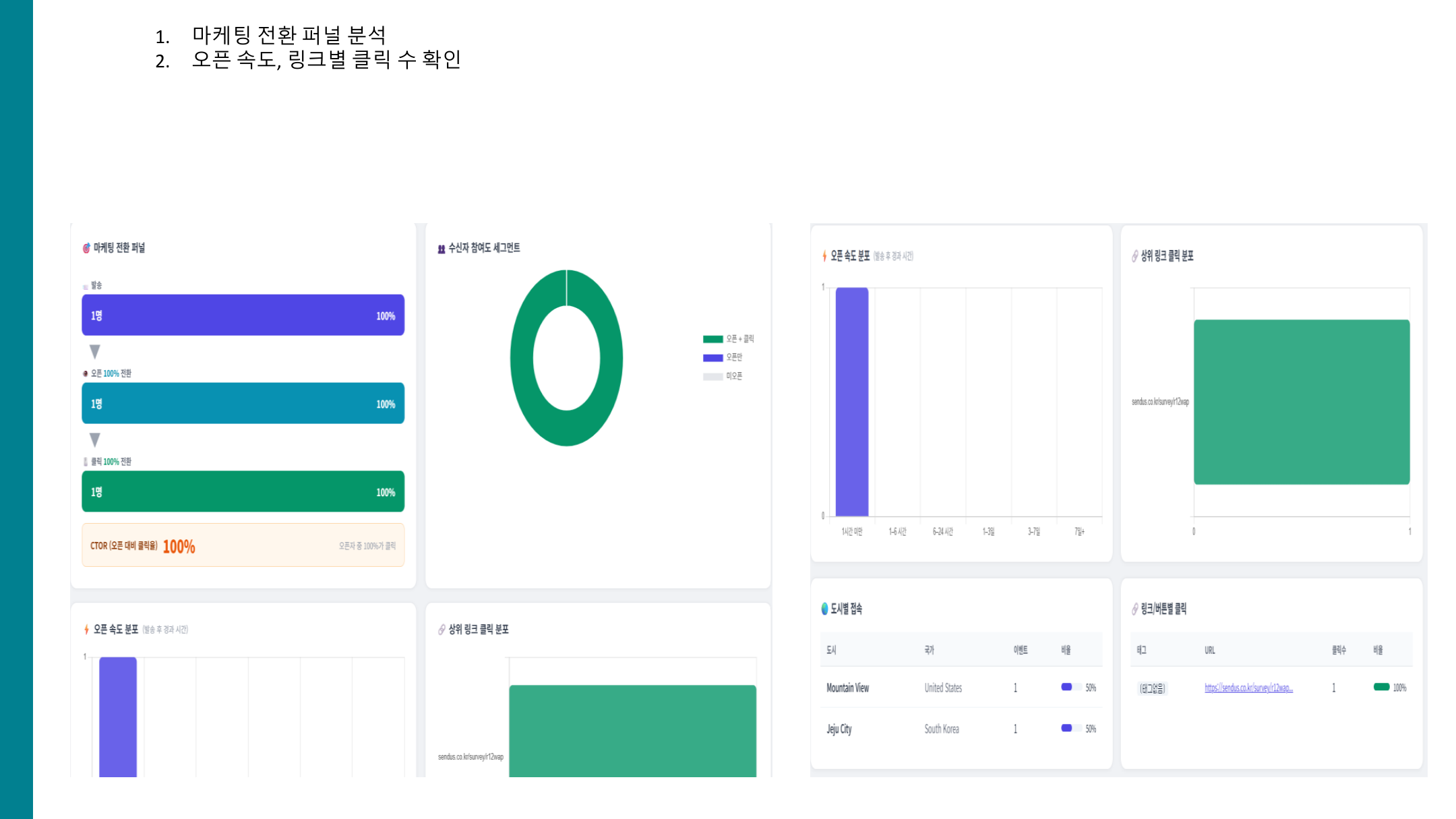Click the green 오픈 + 클릭 legend swatch

tap(713, 339)
